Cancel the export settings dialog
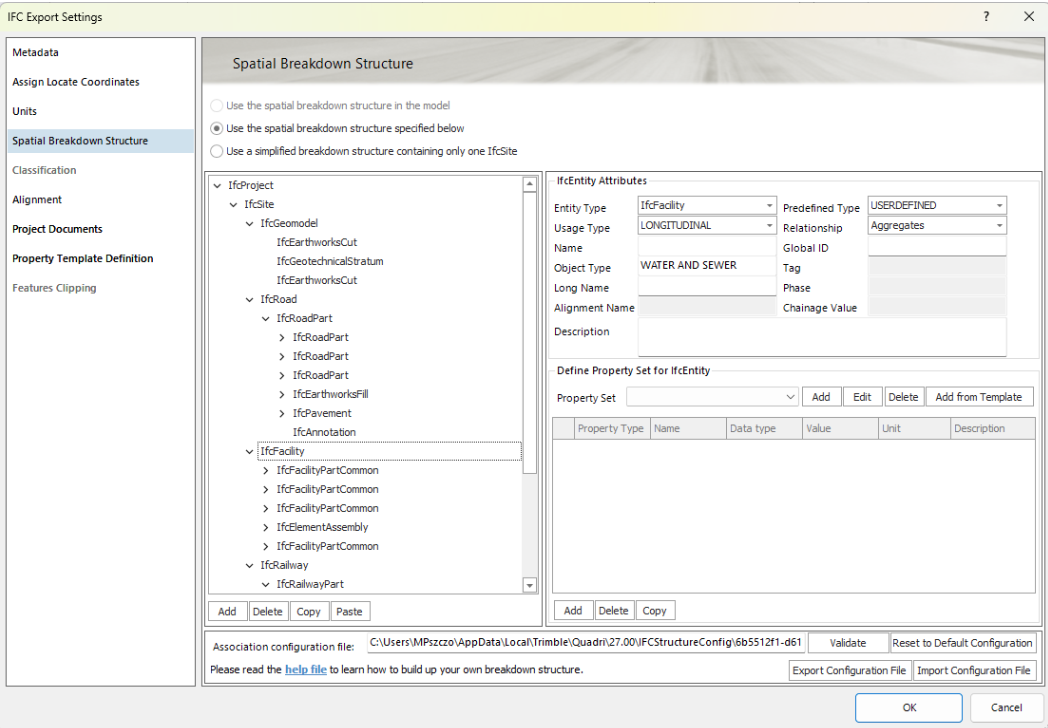The image size is (1048, 728). [1007, 707]
